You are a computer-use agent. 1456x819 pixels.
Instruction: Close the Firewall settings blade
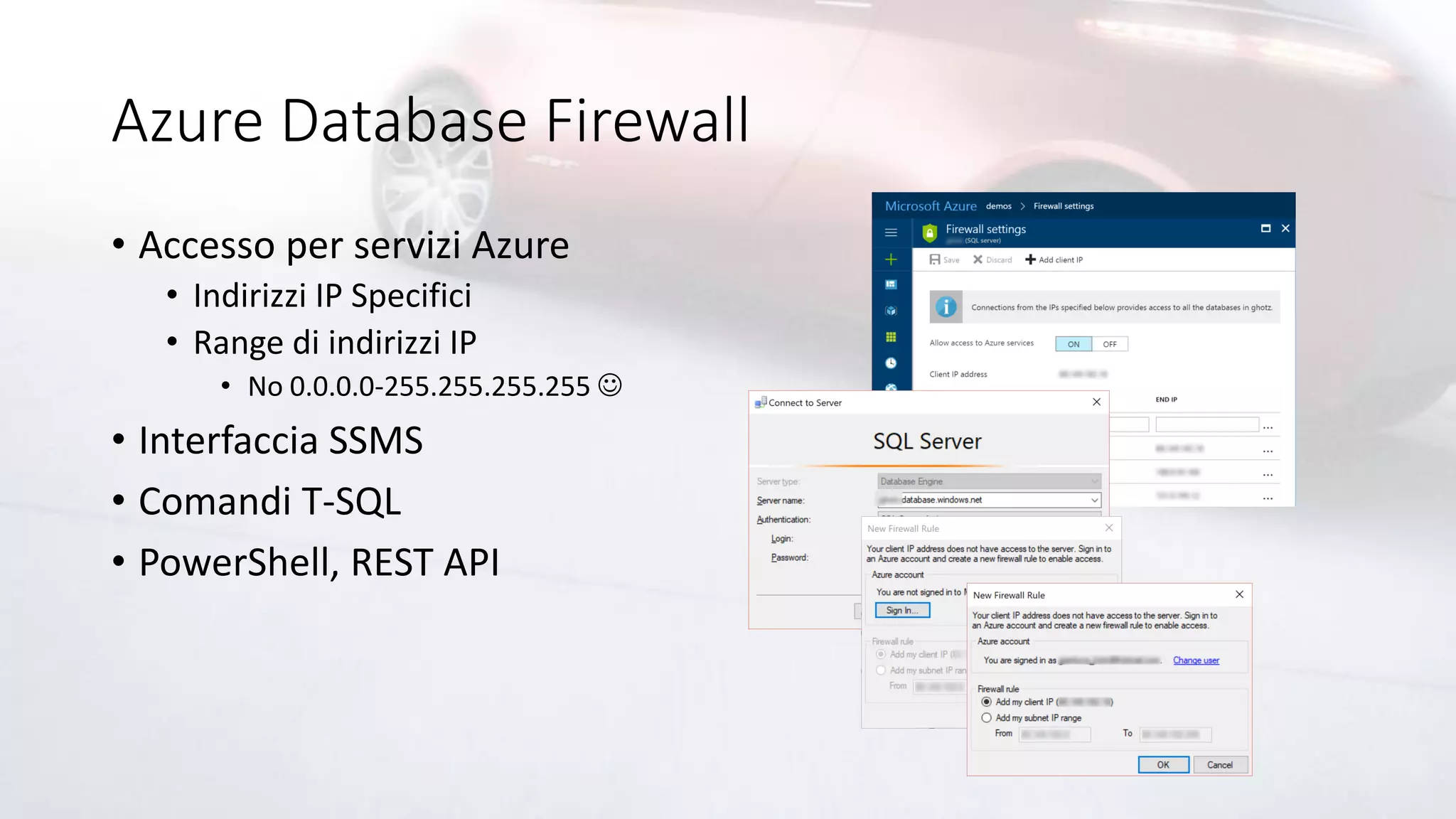pos(1285,228)
